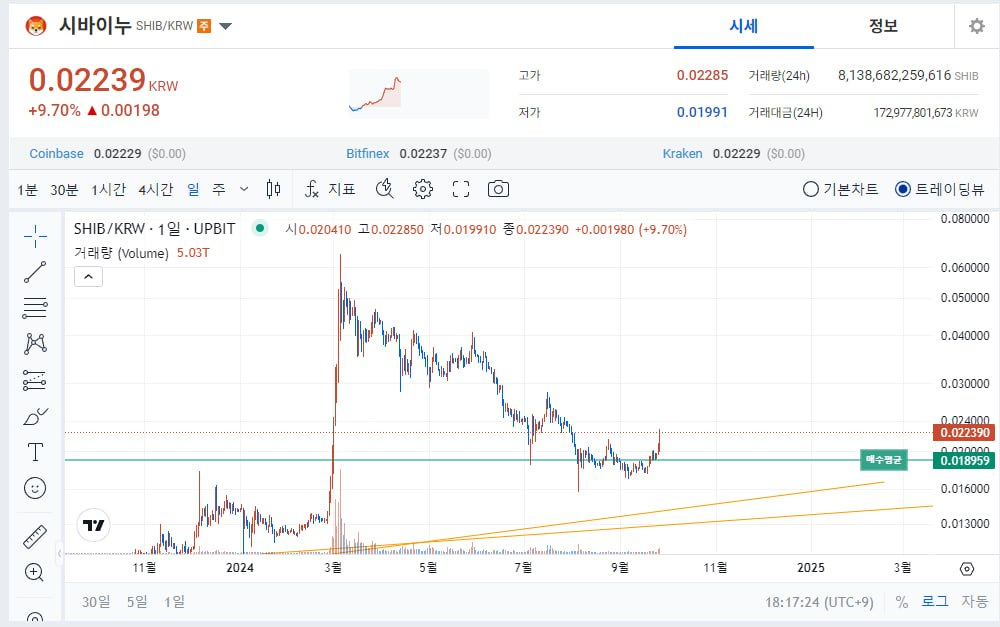The width and height of the screenshot is (1000, 627).
Task: Click the 0.01991 low price value
Action: point(702,112)
